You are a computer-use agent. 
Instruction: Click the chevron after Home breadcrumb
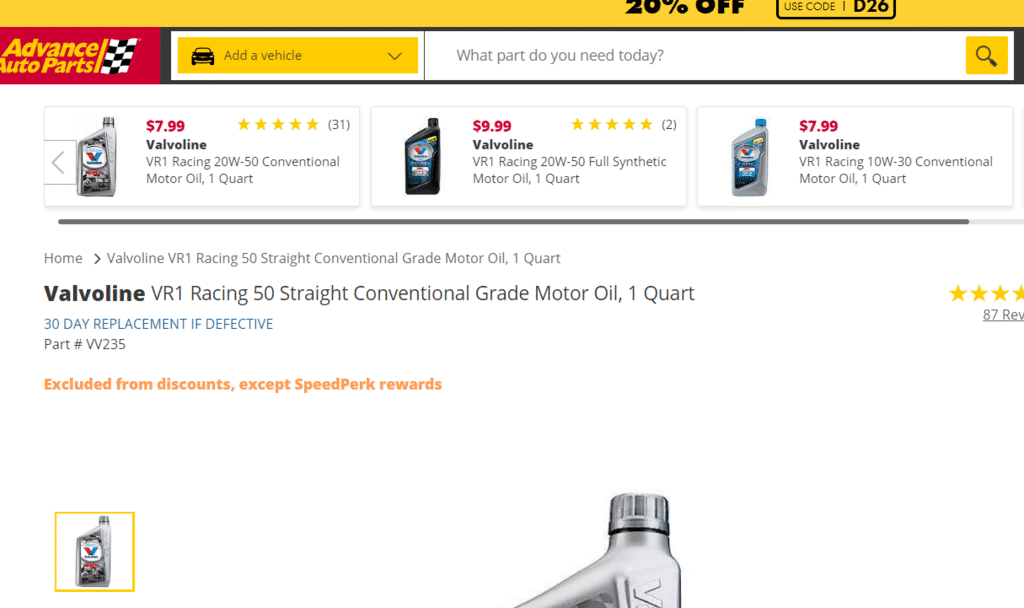pyautogui.click(x=97, y=259)
